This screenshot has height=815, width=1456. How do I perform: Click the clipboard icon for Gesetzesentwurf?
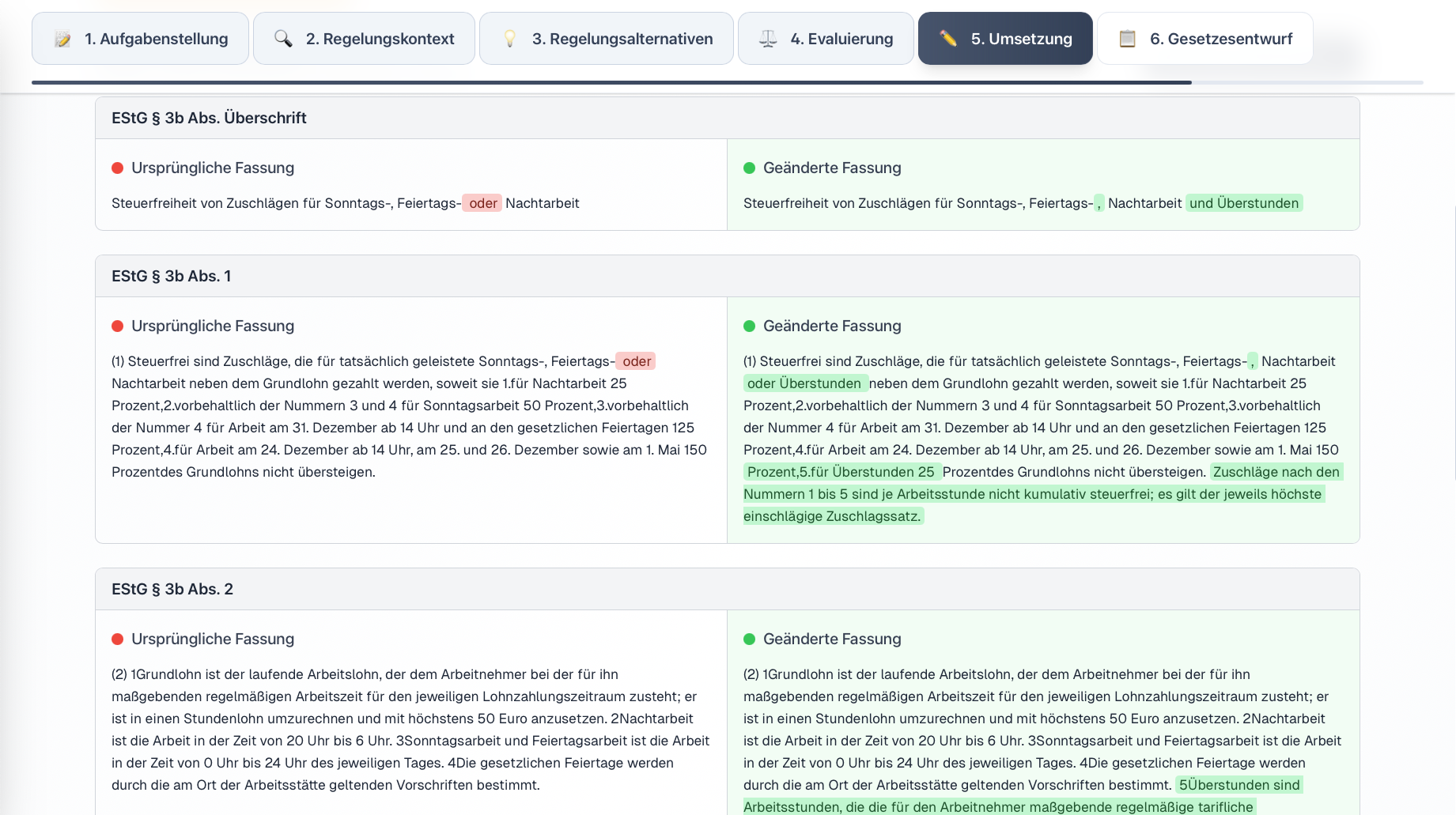pyautogui.click(x=1128, y=39)
